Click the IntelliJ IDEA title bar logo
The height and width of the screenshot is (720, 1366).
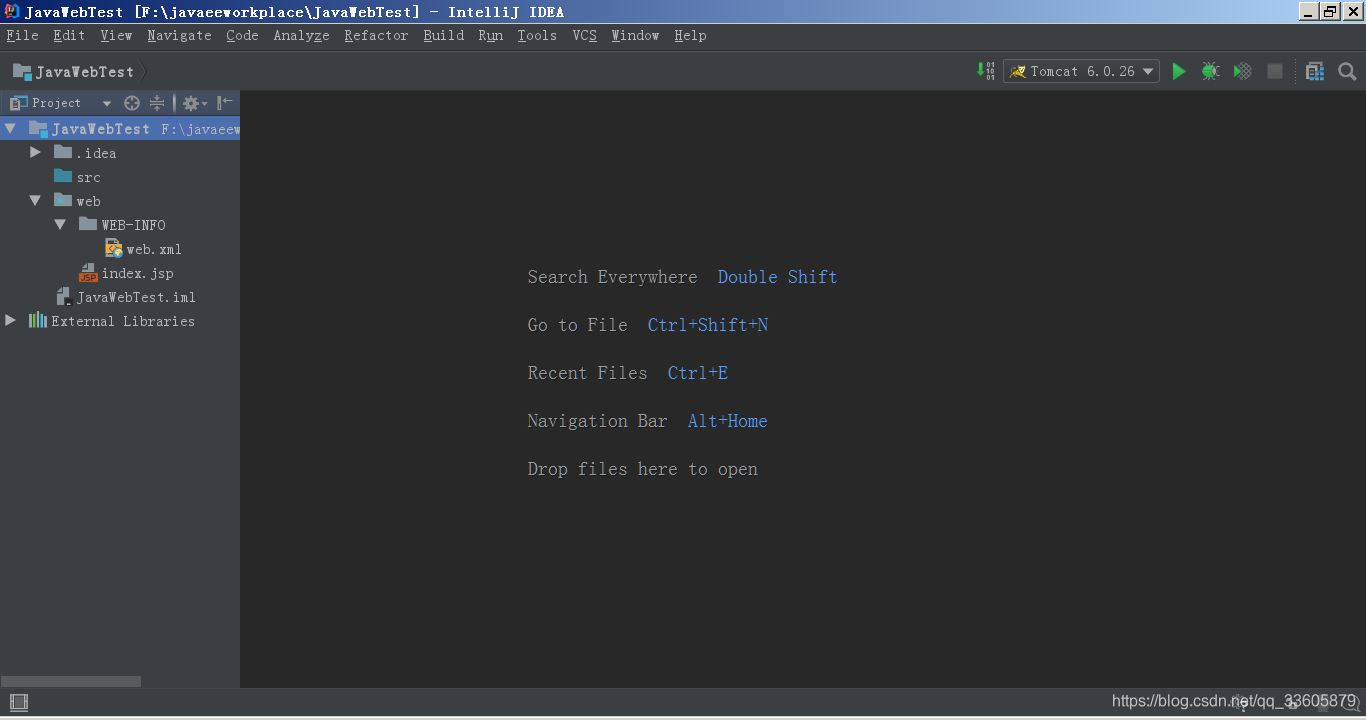[x=12, y=12]
